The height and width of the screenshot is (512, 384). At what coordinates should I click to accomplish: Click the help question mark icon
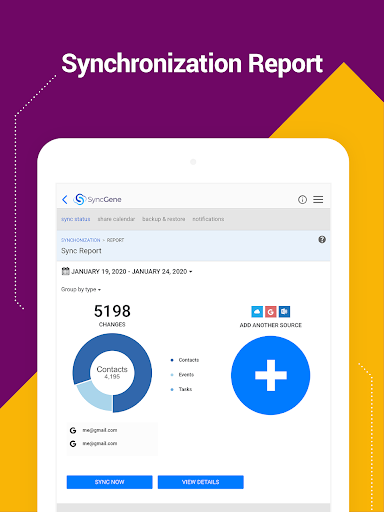[x=322, y=239]
